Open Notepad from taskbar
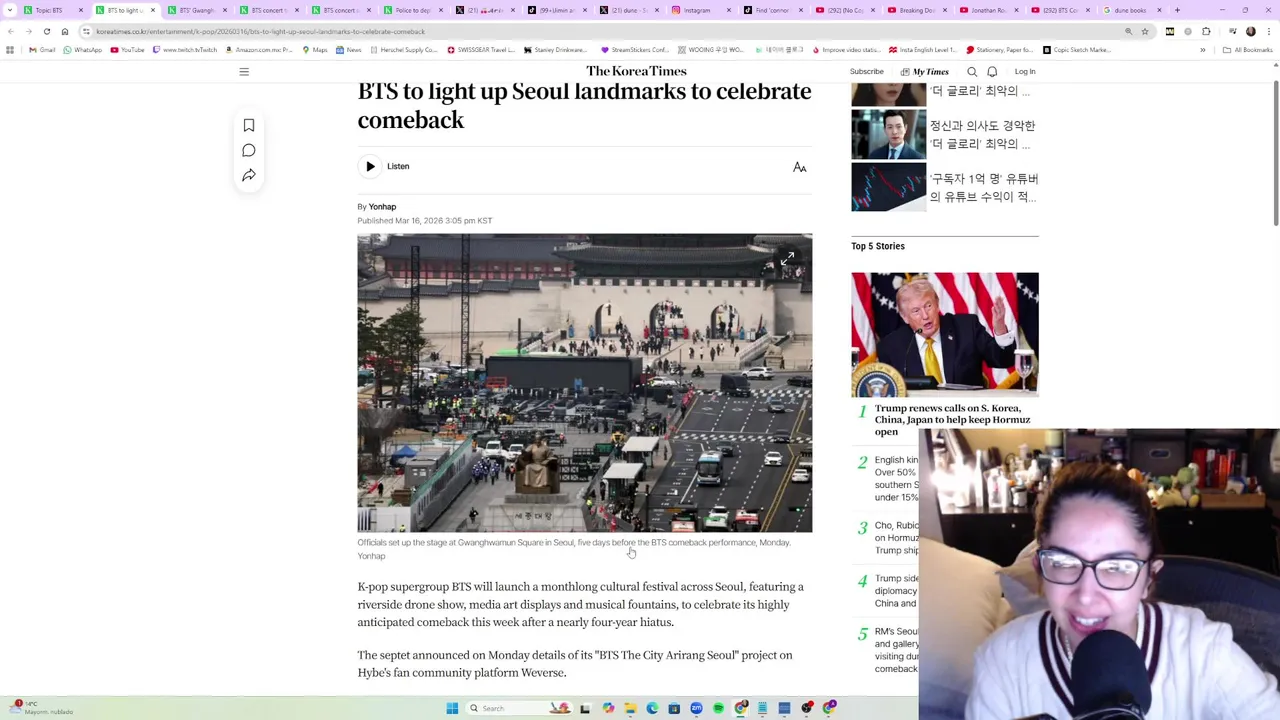The width and height of the screenshot is (1280, 720). [762, 708]
